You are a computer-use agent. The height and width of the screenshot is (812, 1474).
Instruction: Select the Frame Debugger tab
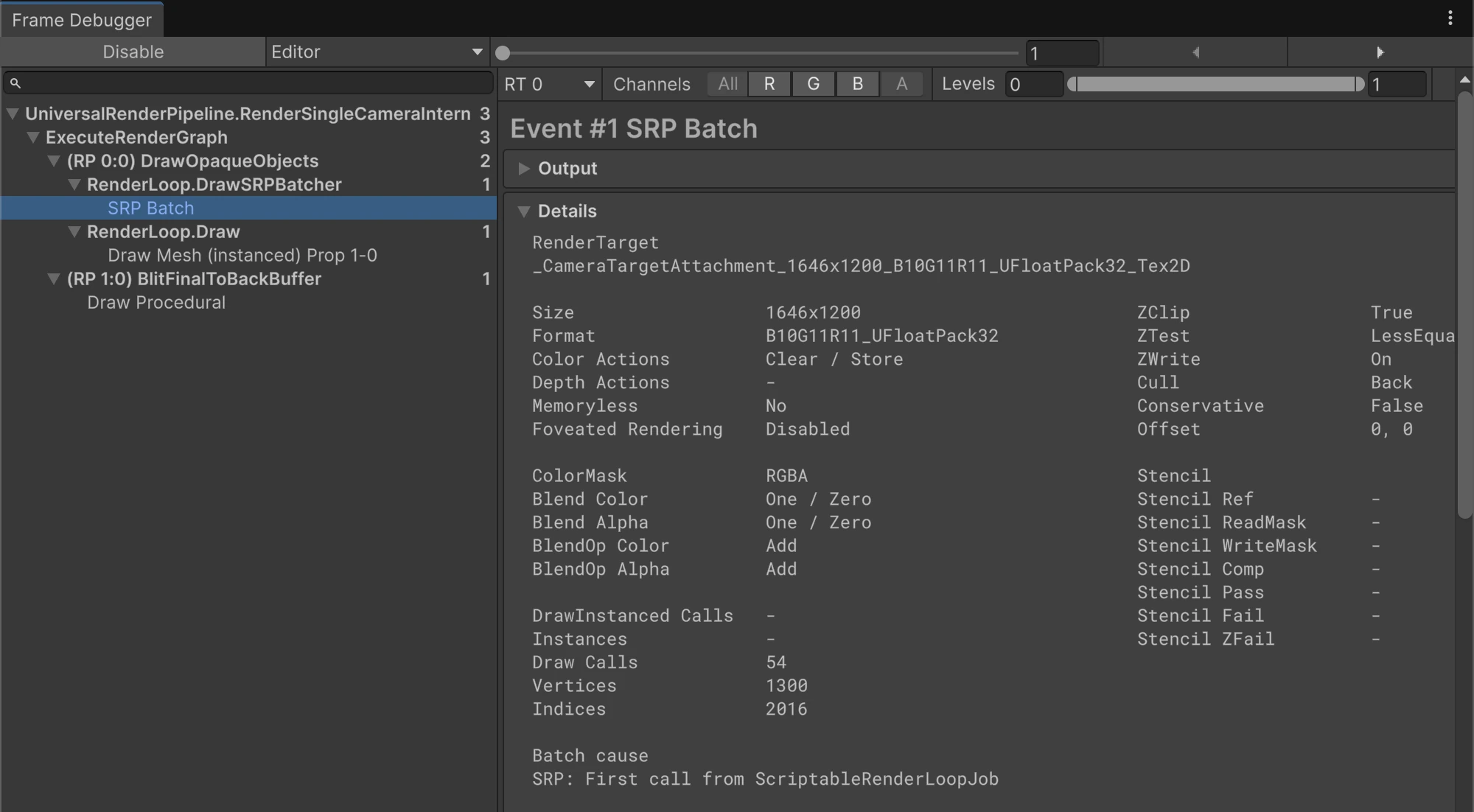[x=82, y=20]
